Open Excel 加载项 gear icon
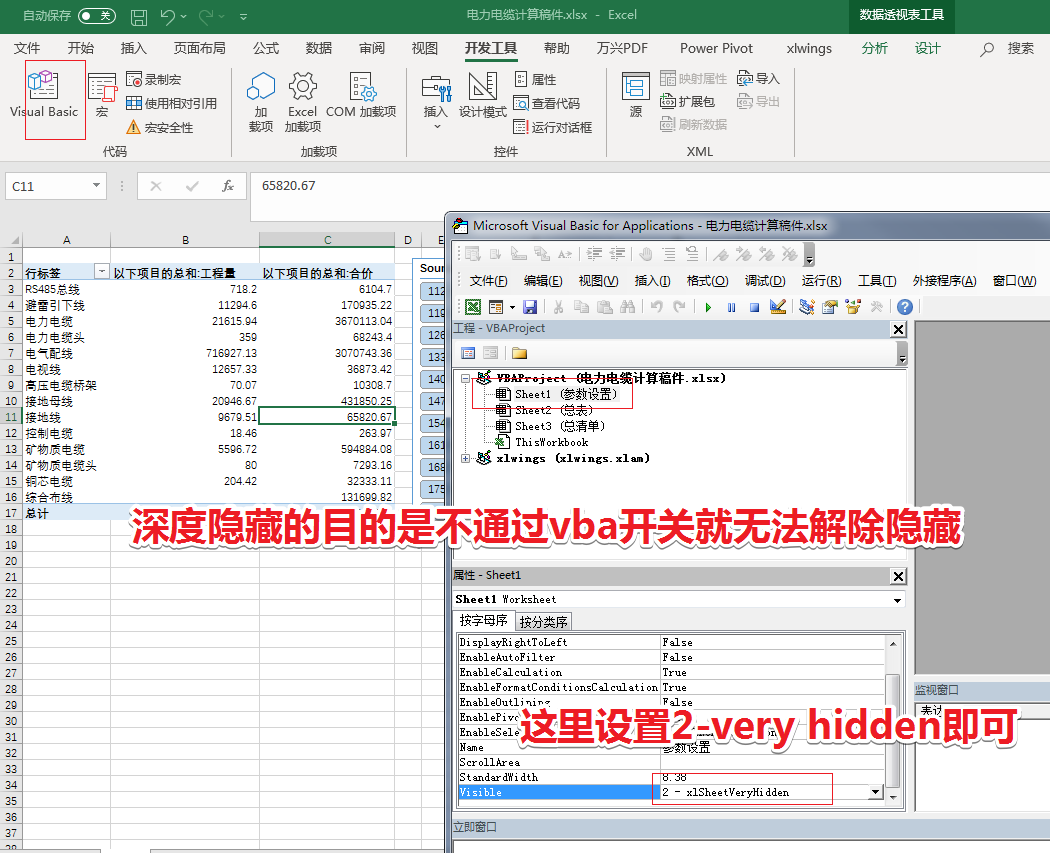Image resolution: width=1050 pixels, height=853 pixels. tap(303, 102)
